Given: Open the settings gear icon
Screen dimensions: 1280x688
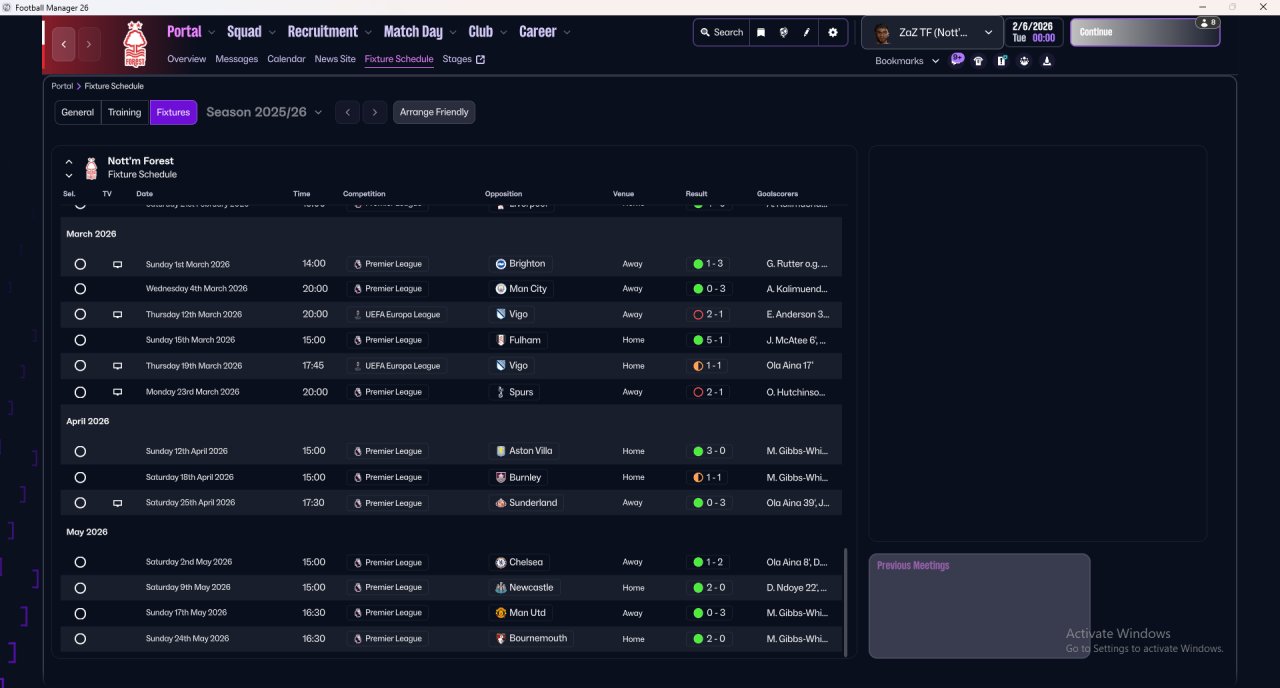Looking at the screenshot, I should coord(832,32).
